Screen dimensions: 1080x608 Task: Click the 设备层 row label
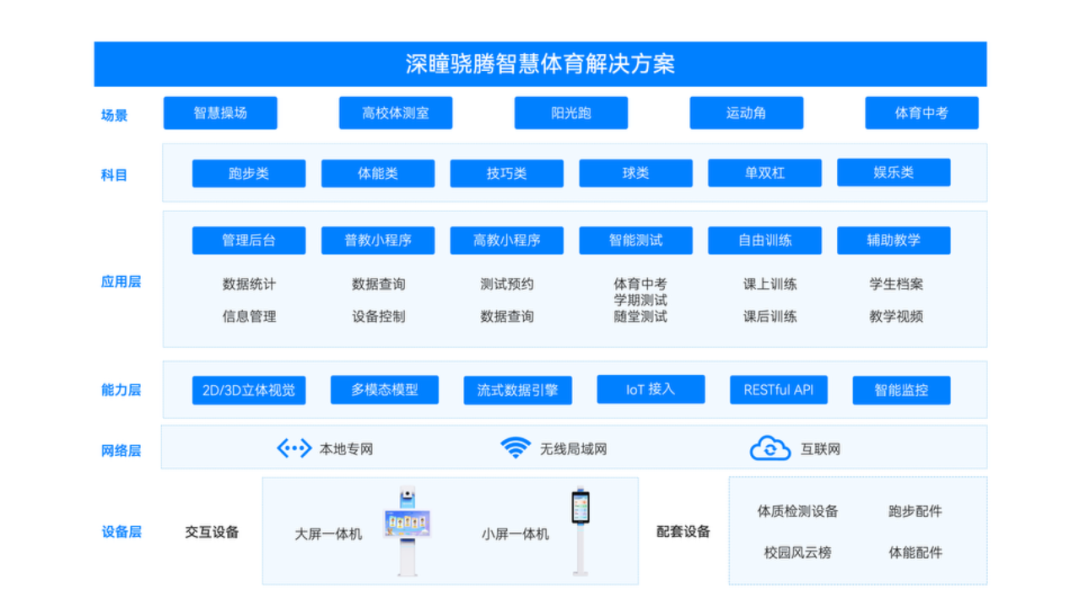[x=121, y=532]
